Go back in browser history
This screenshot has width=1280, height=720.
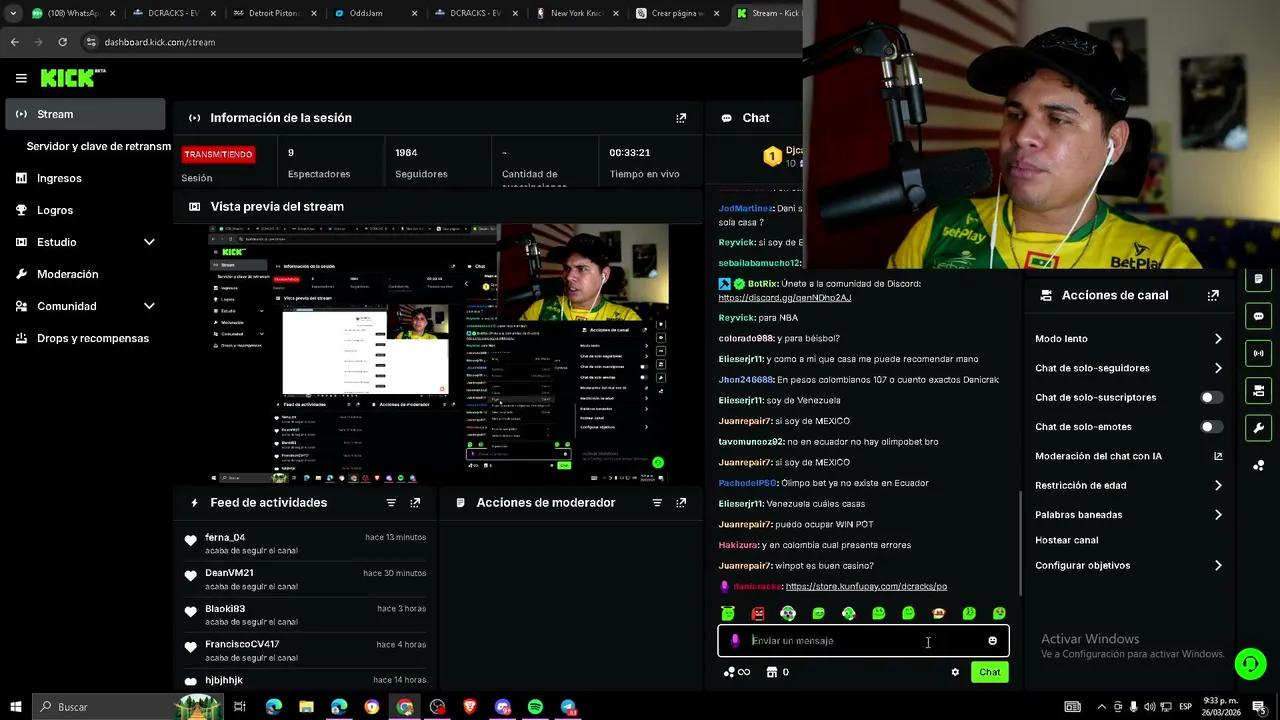(x=14, y=42)
